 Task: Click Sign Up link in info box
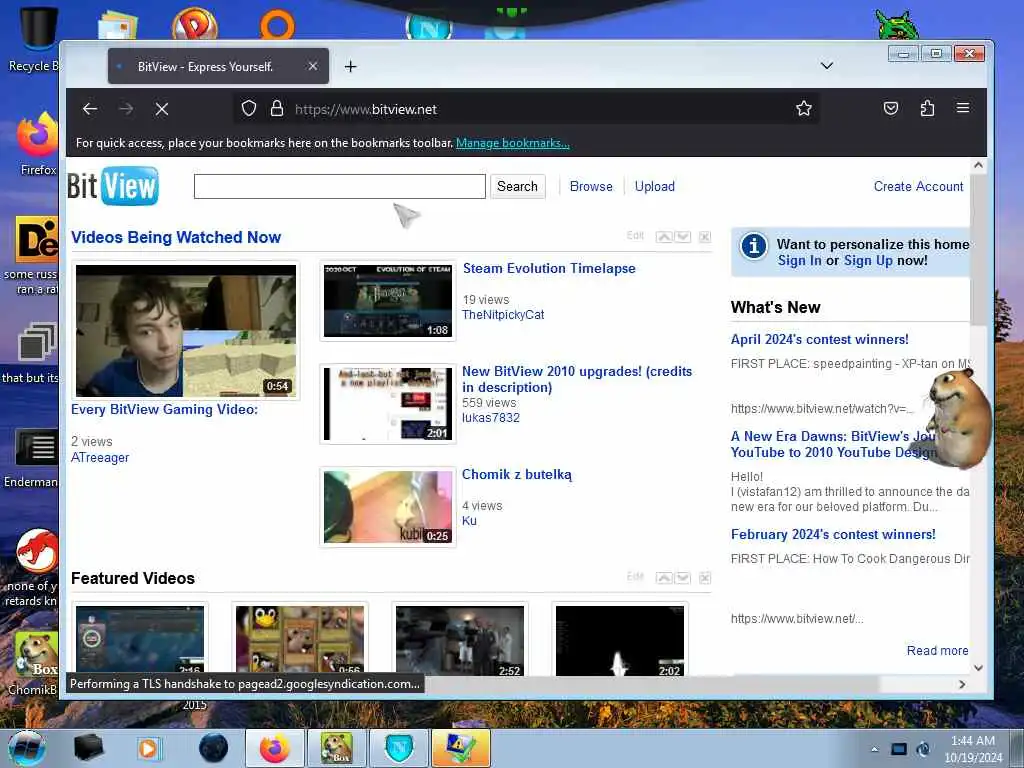click(x=868, y=261)
